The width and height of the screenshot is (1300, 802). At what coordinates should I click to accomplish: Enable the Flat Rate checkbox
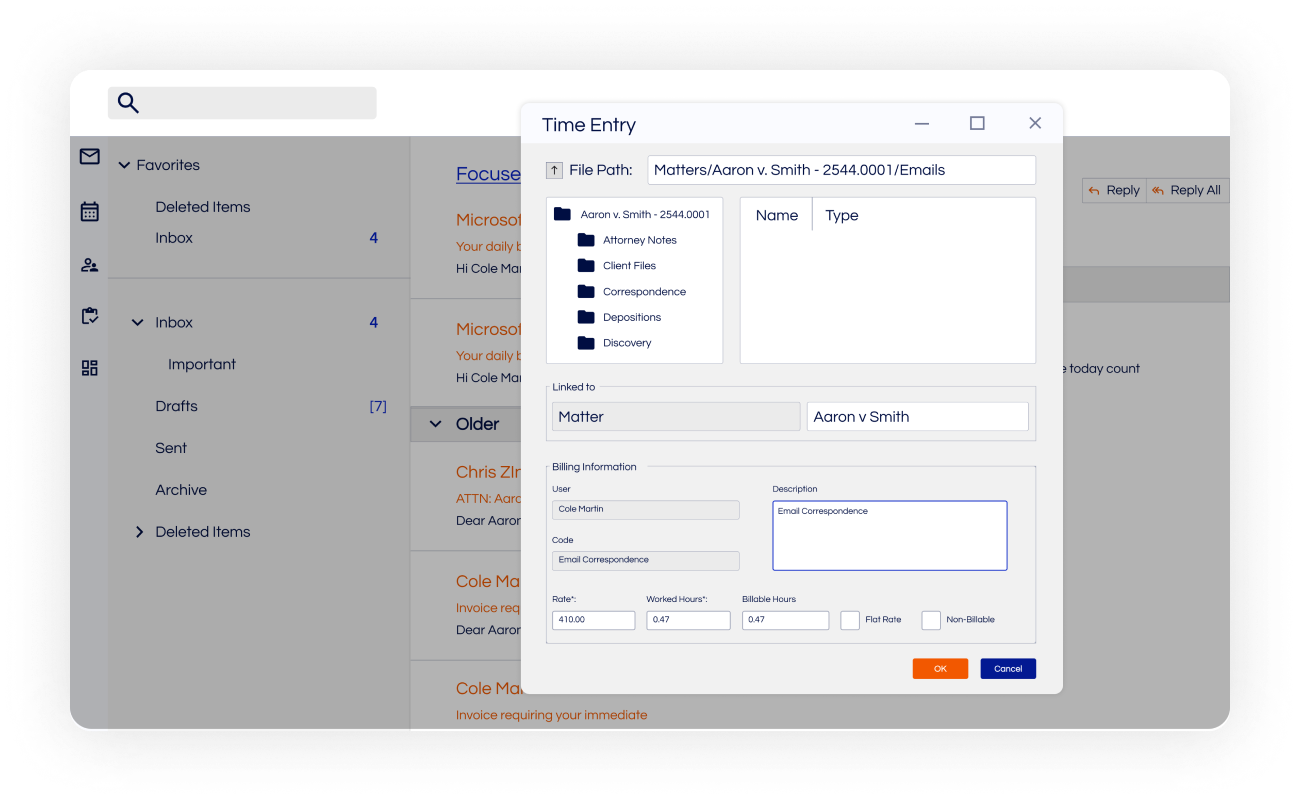[849, 620]
